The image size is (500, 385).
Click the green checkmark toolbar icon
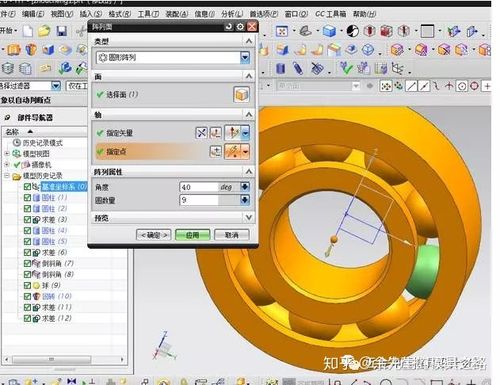[x=346, y=68]
